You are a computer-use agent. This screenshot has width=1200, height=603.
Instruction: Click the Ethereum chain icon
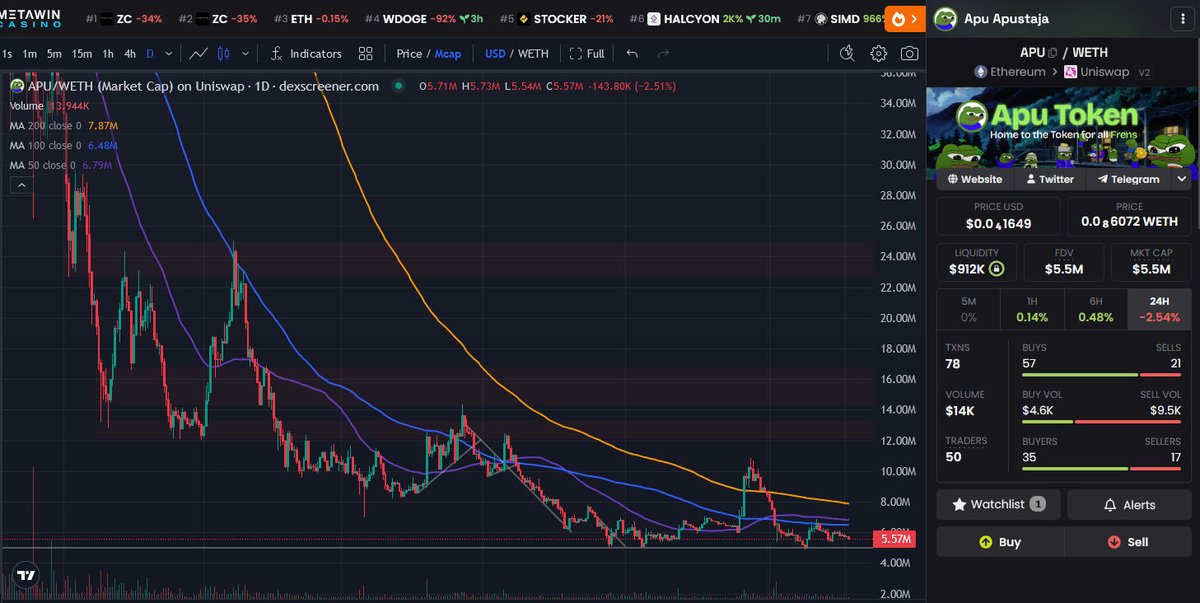[981, 72]
